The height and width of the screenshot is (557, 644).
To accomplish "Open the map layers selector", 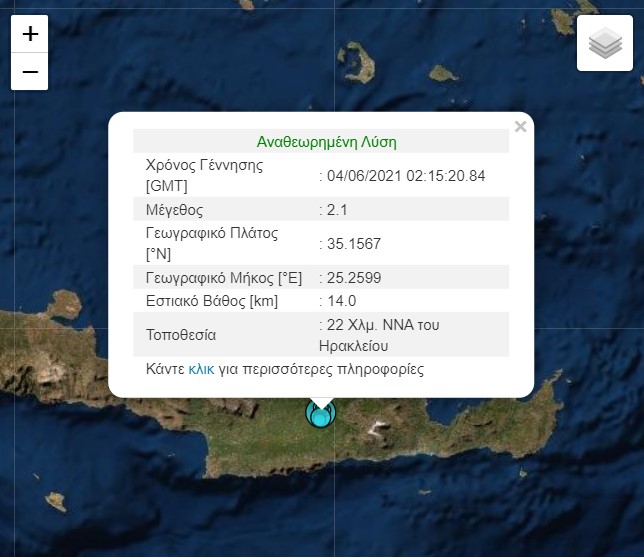I will 604,44.
